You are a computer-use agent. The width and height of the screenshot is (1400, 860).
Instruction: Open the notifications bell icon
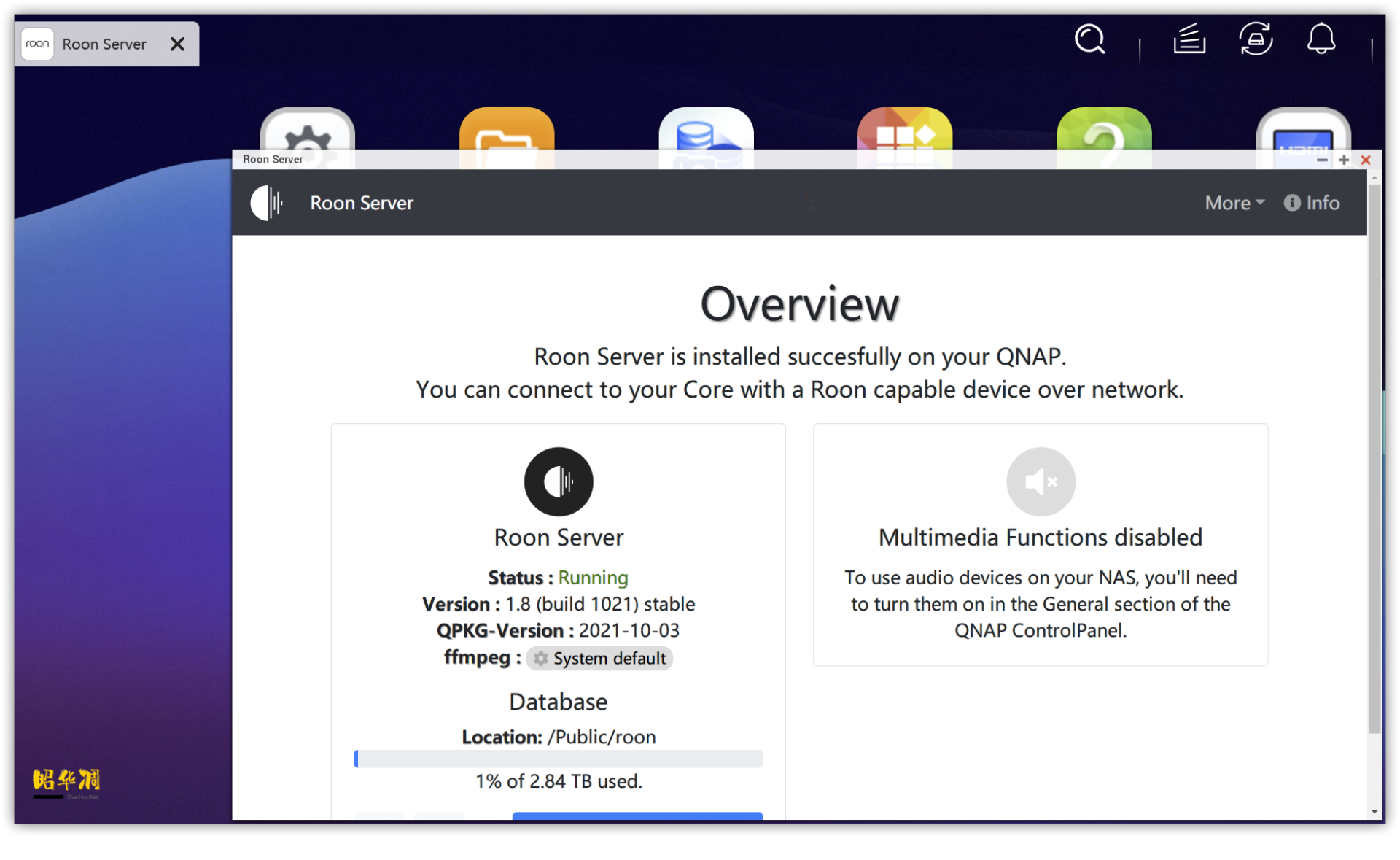click(1321, 39)
